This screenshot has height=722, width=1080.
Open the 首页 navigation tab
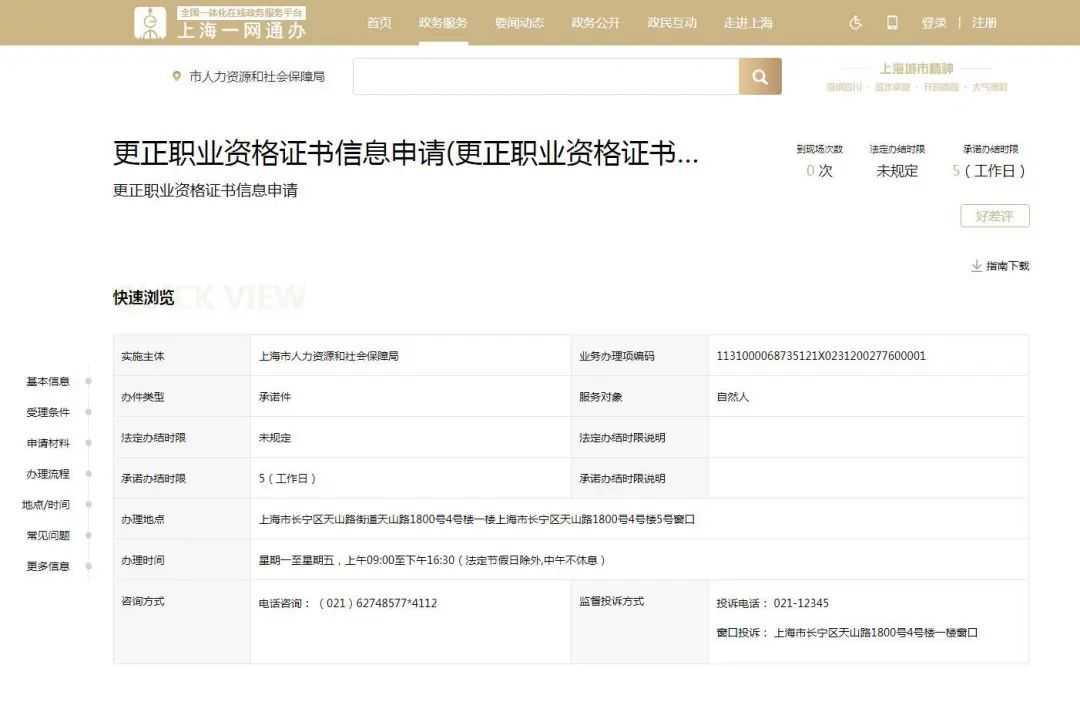click(379, 23)
